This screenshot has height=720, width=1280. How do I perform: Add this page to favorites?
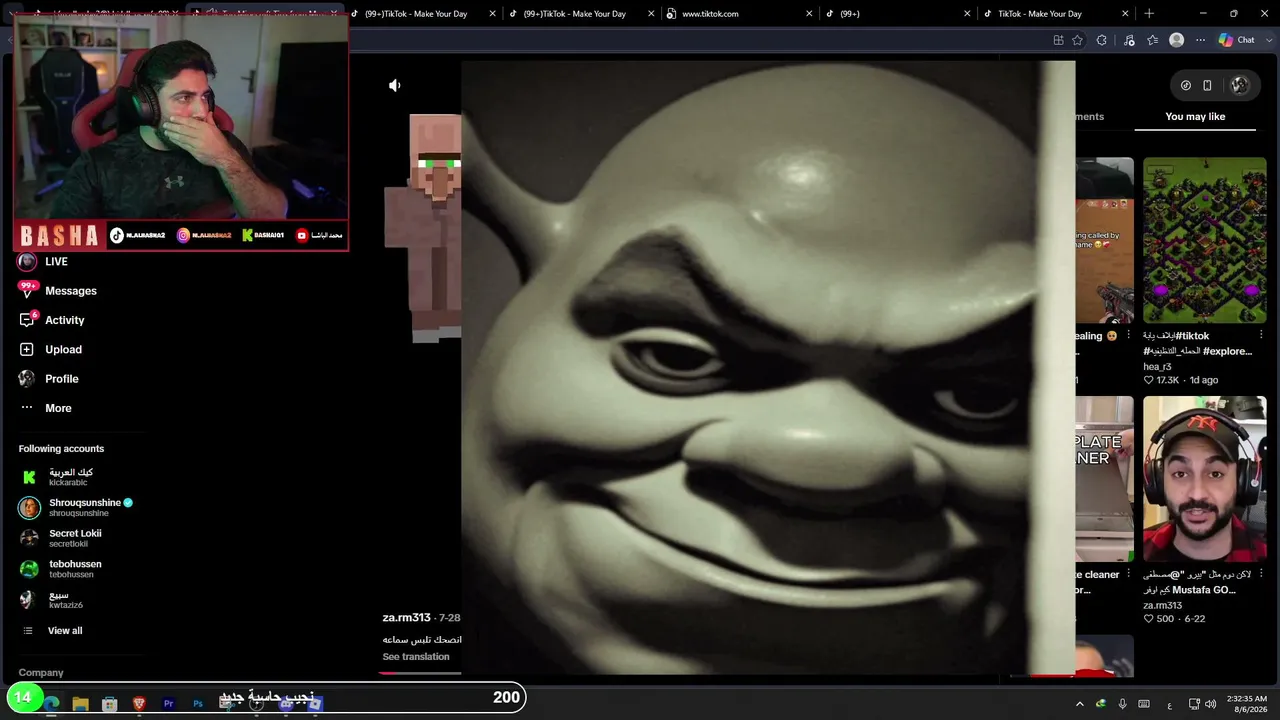[1078, 40]
